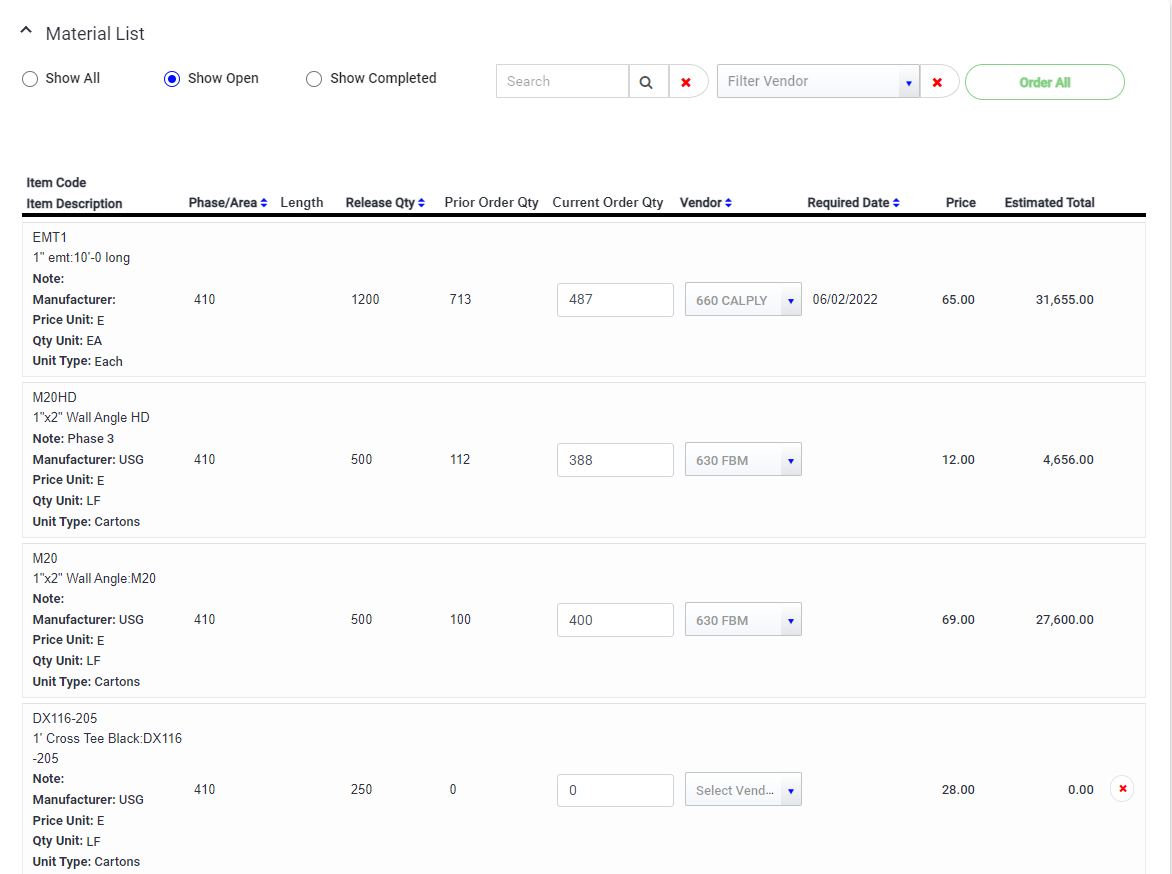Click price 28.00 in DX116-205 row
This screenshot has width=1172, height=874.
(x=958, y=790)
